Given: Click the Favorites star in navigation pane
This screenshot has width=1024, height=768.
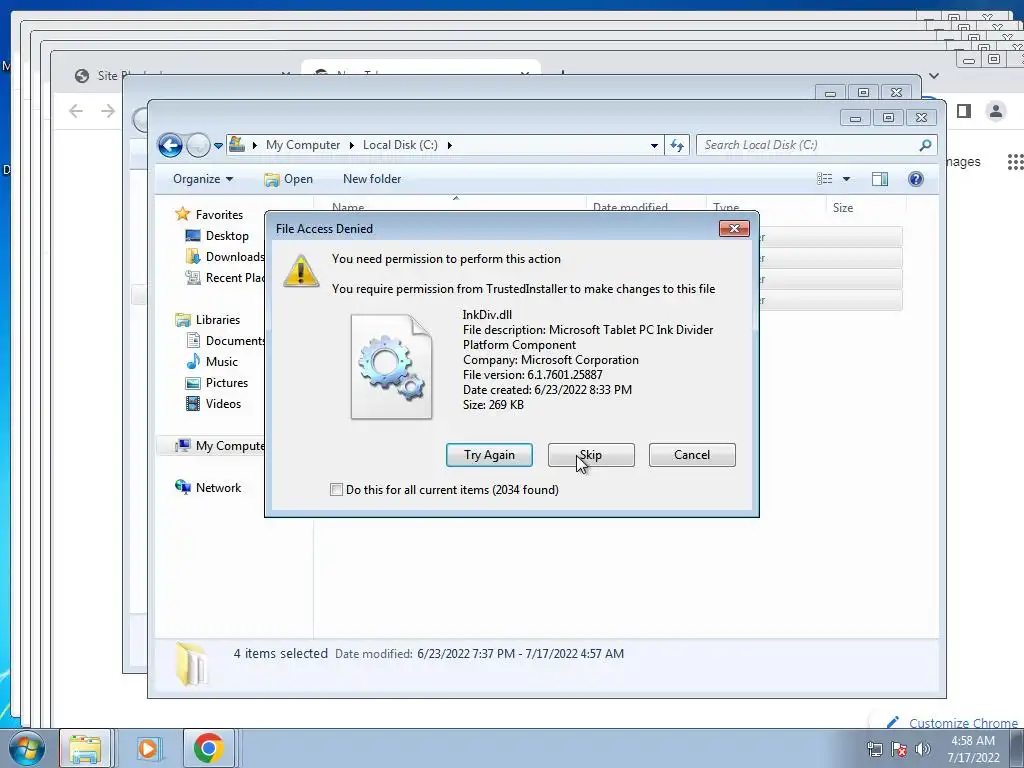Looking at the screenshot, I should tap(183, 214).
